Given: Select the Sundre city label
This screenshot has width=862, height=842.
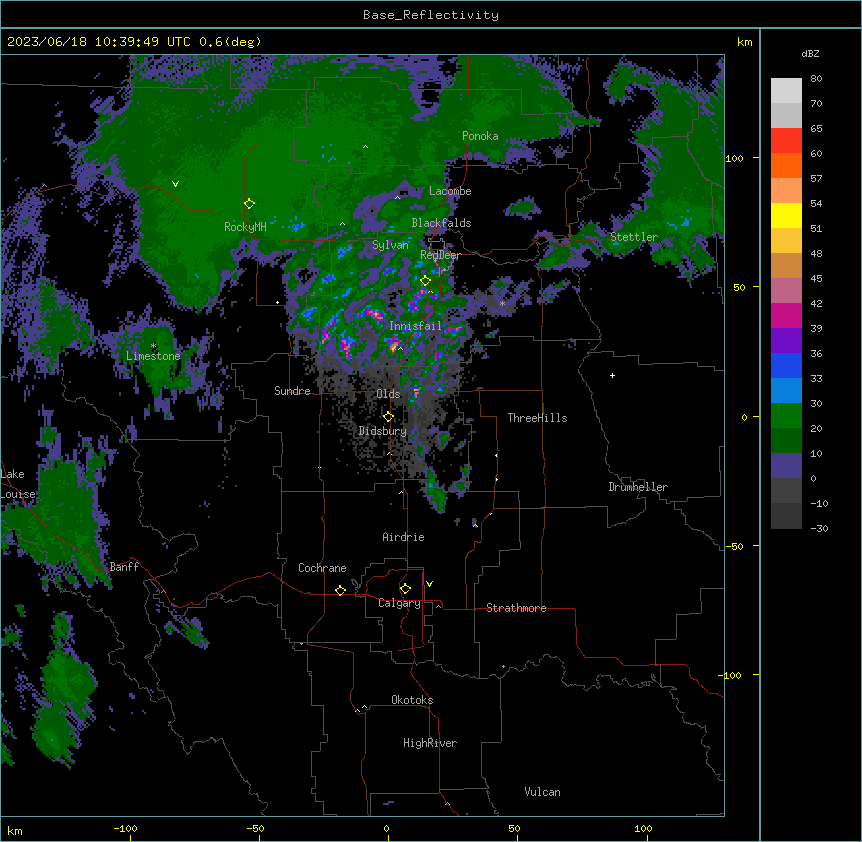Looking at the screenshot, I should tap(292, 391).
